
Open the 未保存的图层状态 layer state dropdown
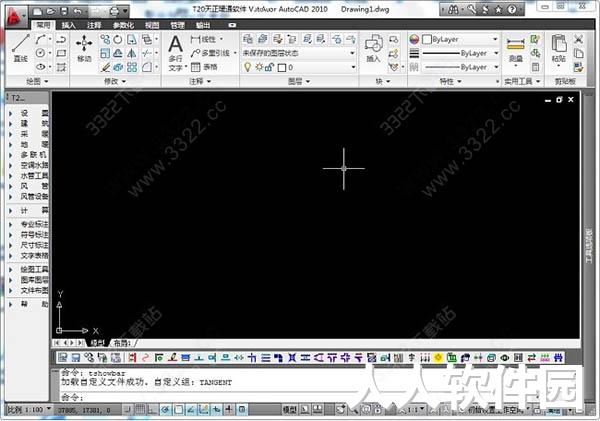click(299, 53)
